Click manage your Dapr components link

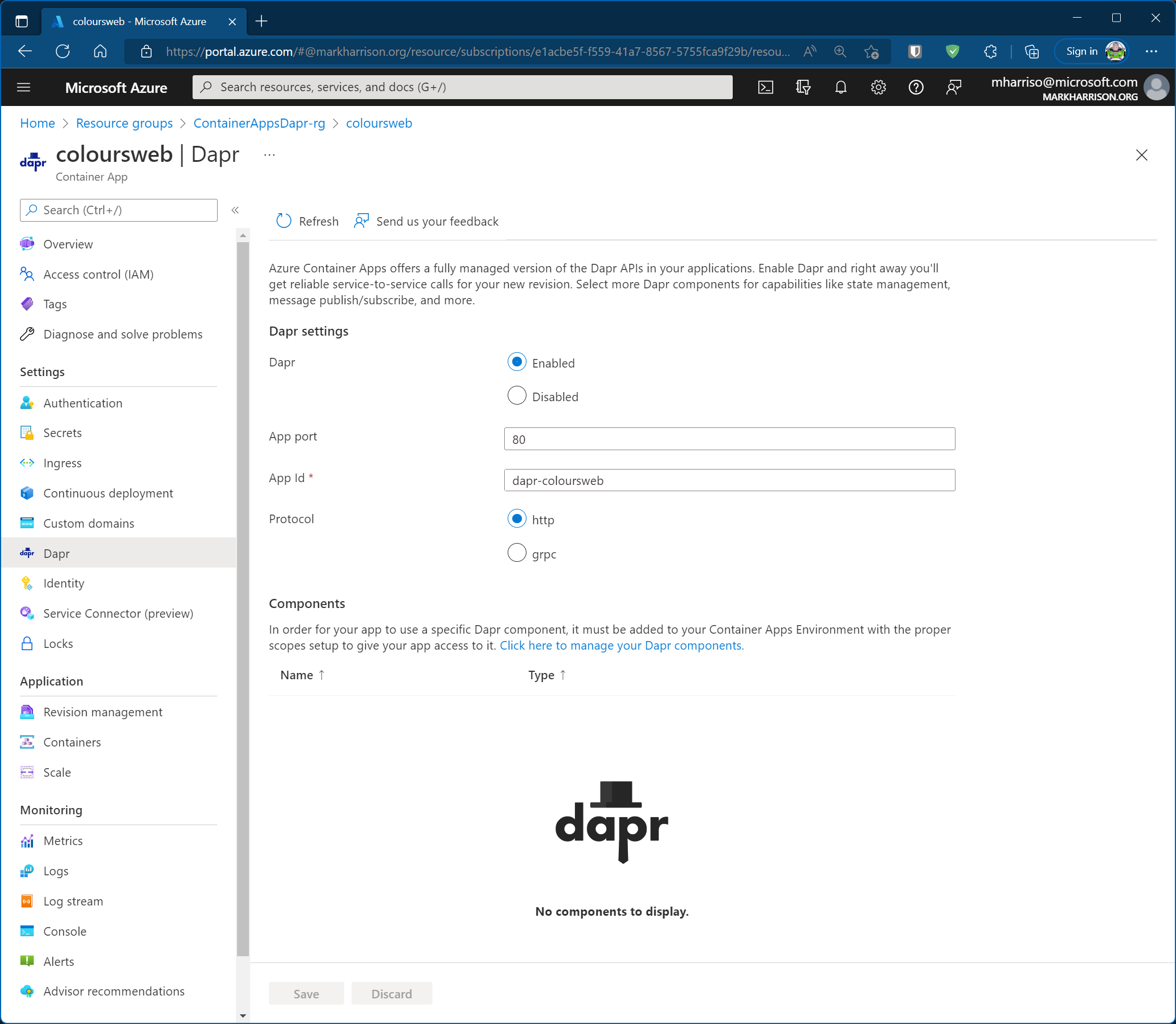(621, 645)
